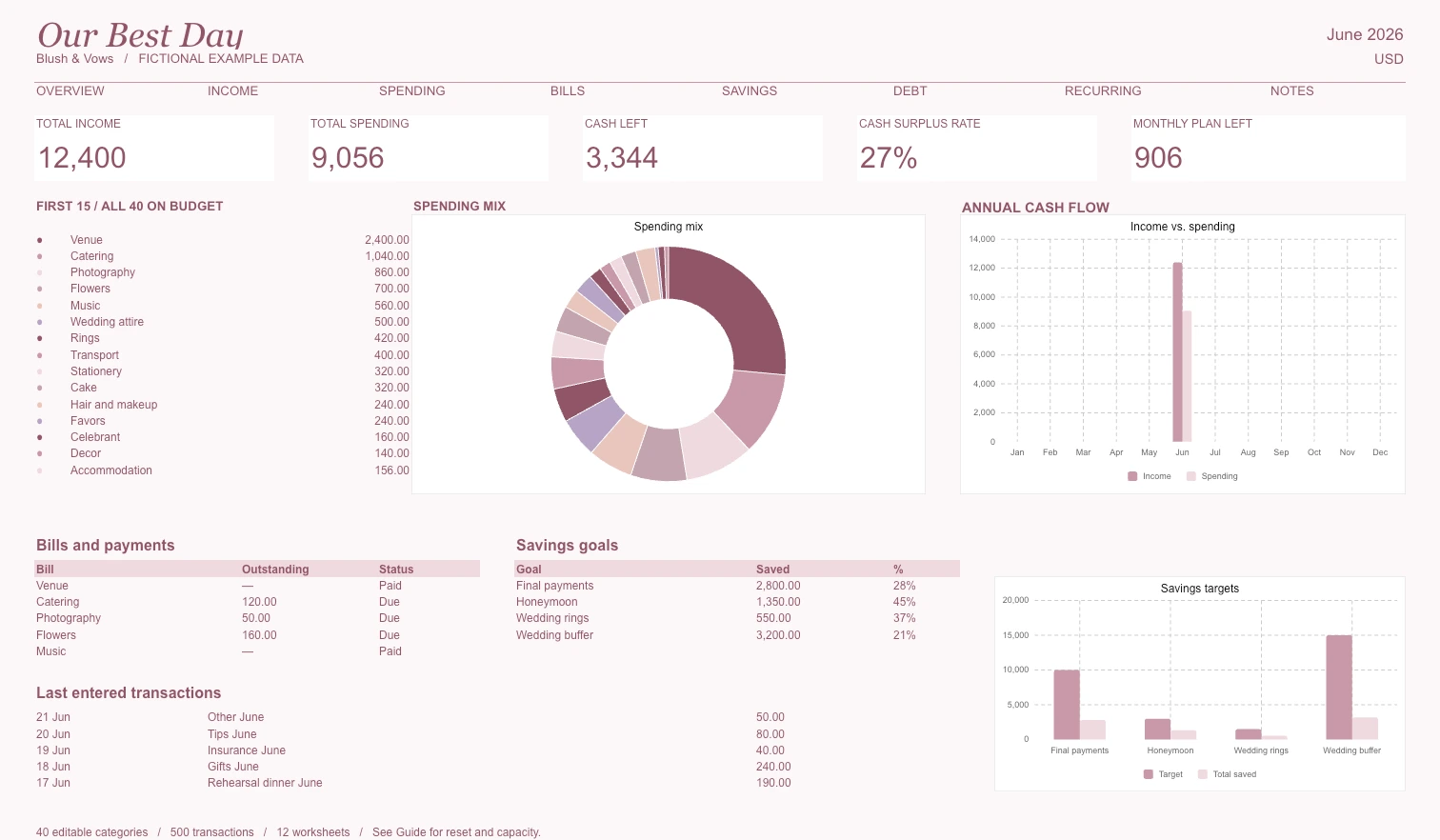Open the RECURRING tab
The image size is (1440, 840).
tap(1103, 91)
